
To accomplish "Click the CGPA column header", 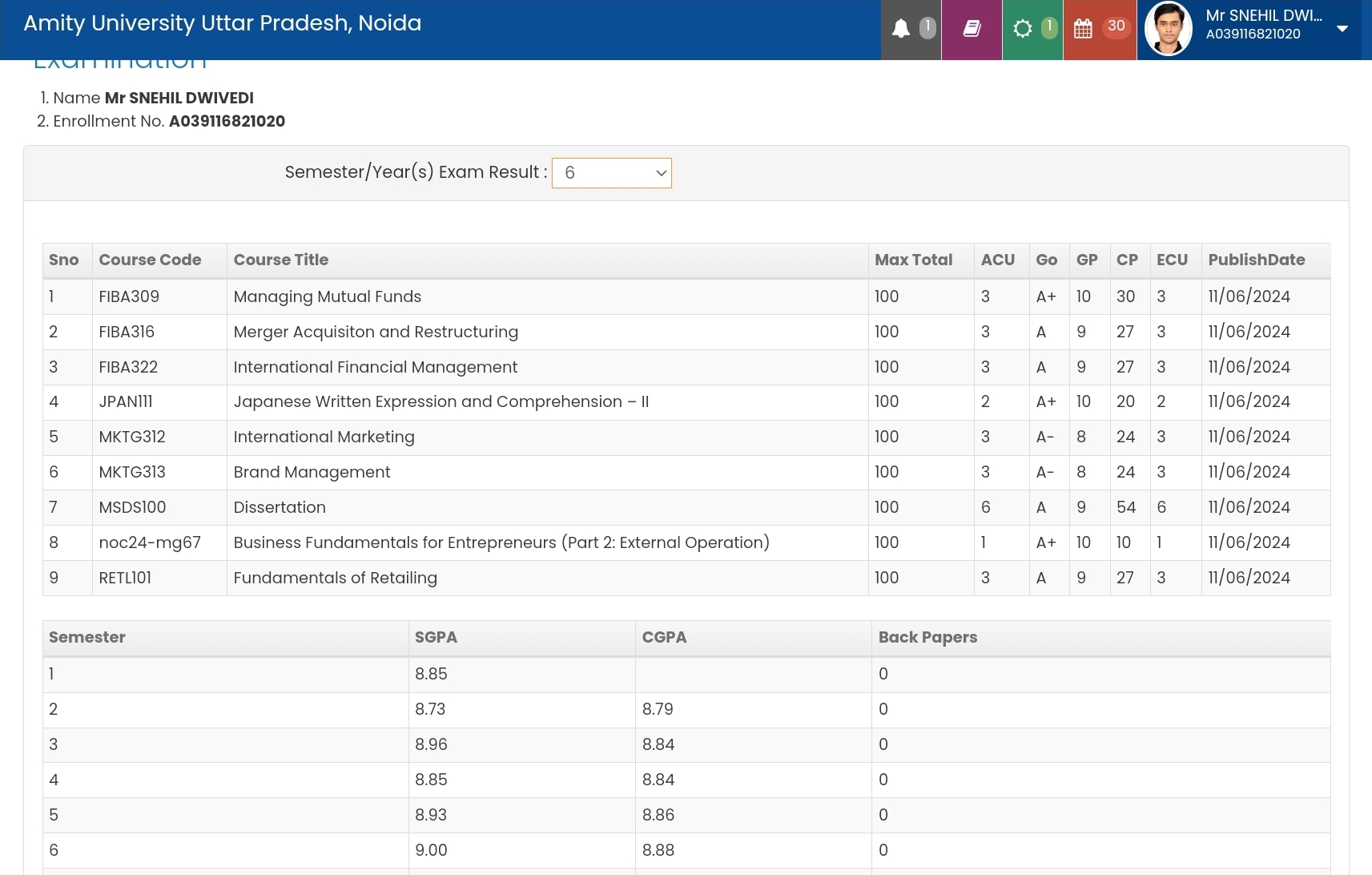I will [x=664, y=638].
